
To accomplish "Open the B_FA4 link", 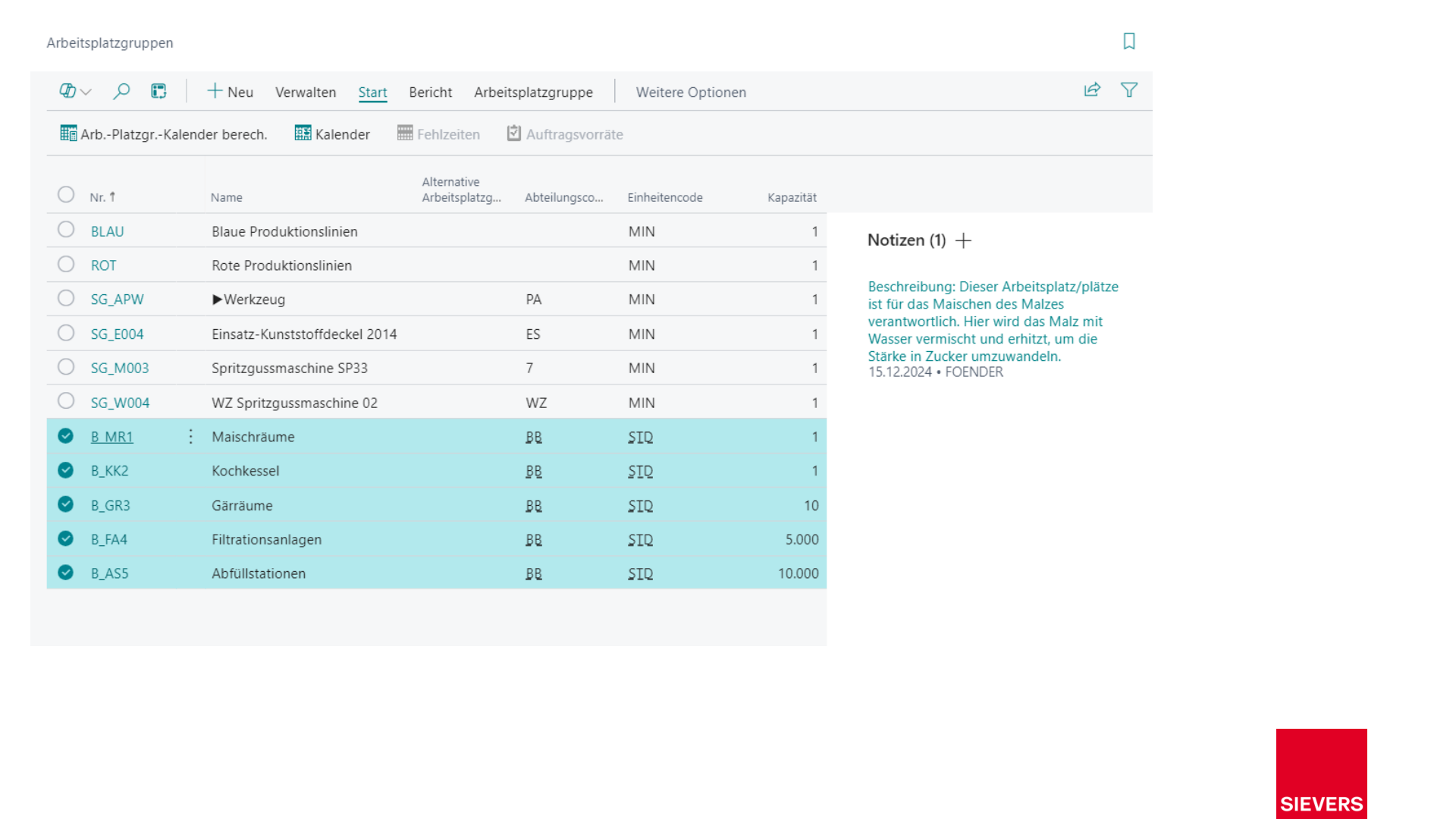I will point(108,540).
